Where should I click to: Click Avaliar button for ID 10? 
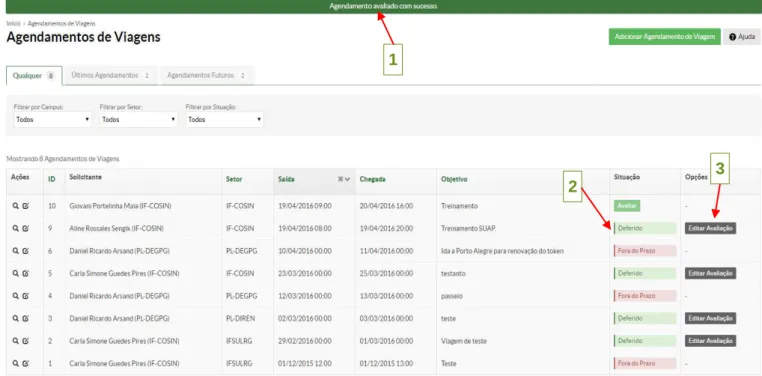627,206
